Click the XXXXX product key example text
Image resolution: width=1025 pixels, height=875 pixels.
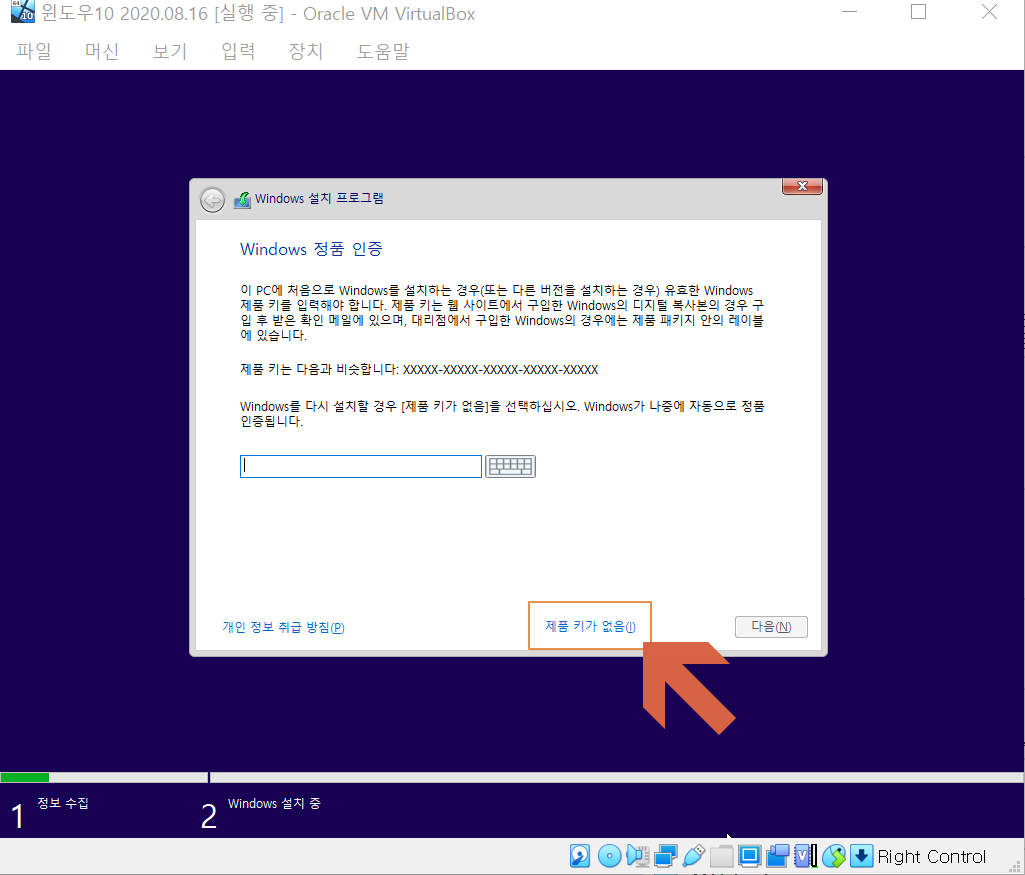click(x=501, y=369)
